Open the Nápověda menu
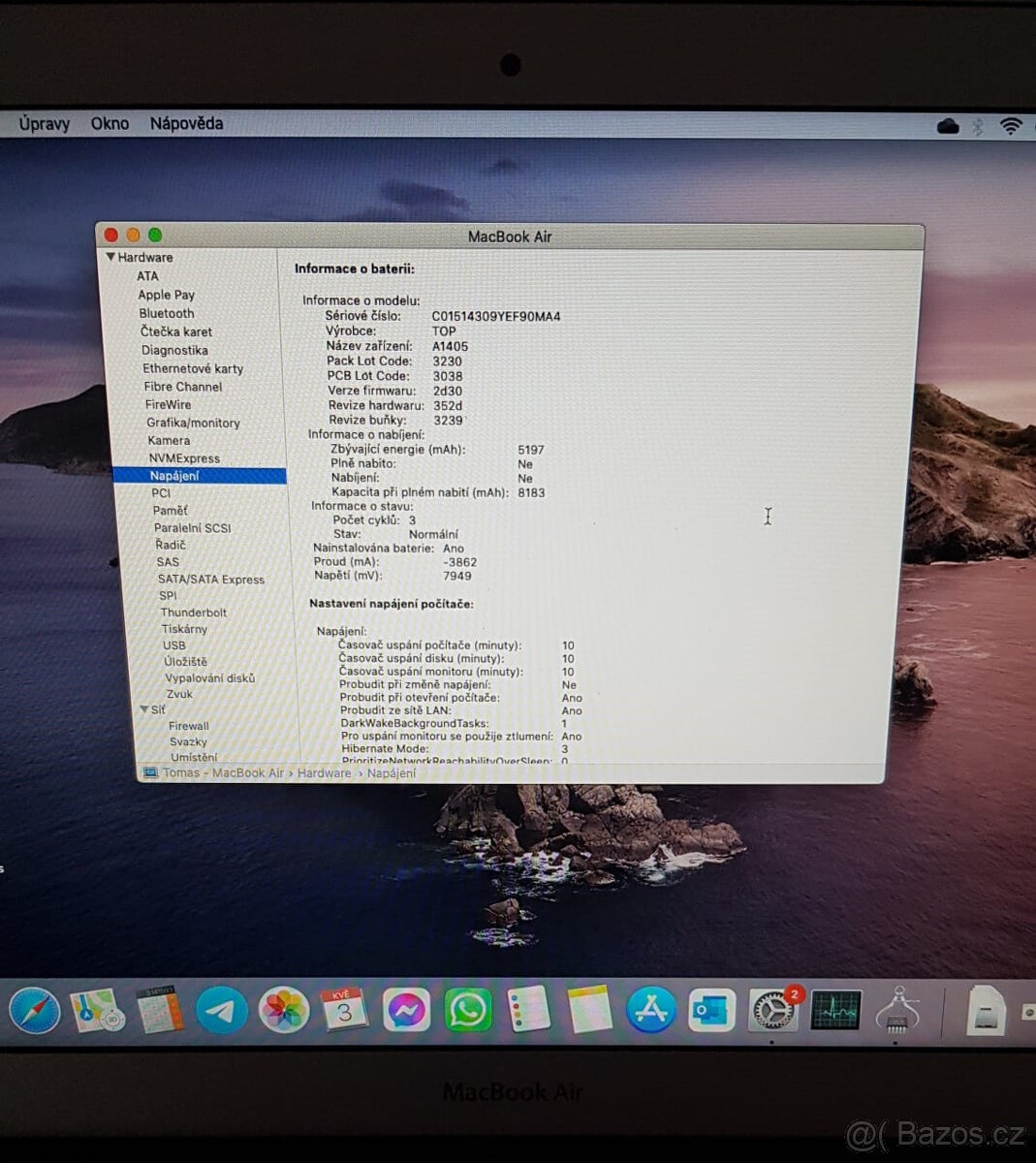Viewport: 1036px width, 1163px height. [x=187, y=123]
